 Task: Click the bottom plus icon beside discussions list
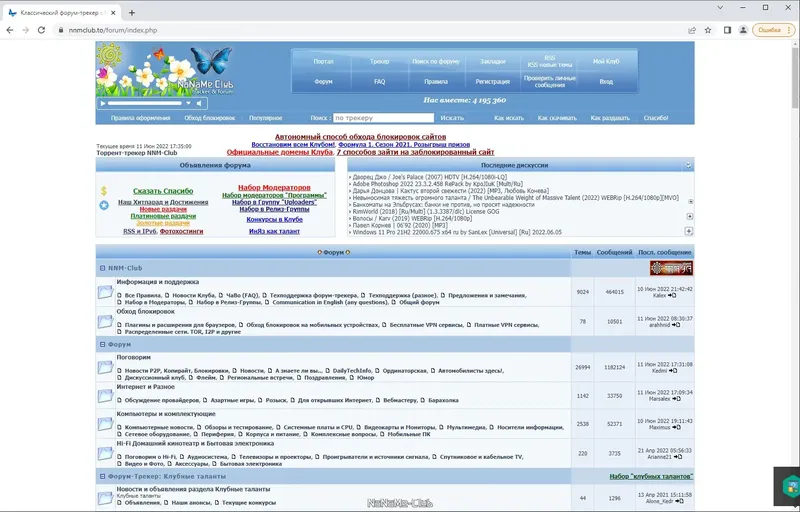689,231
